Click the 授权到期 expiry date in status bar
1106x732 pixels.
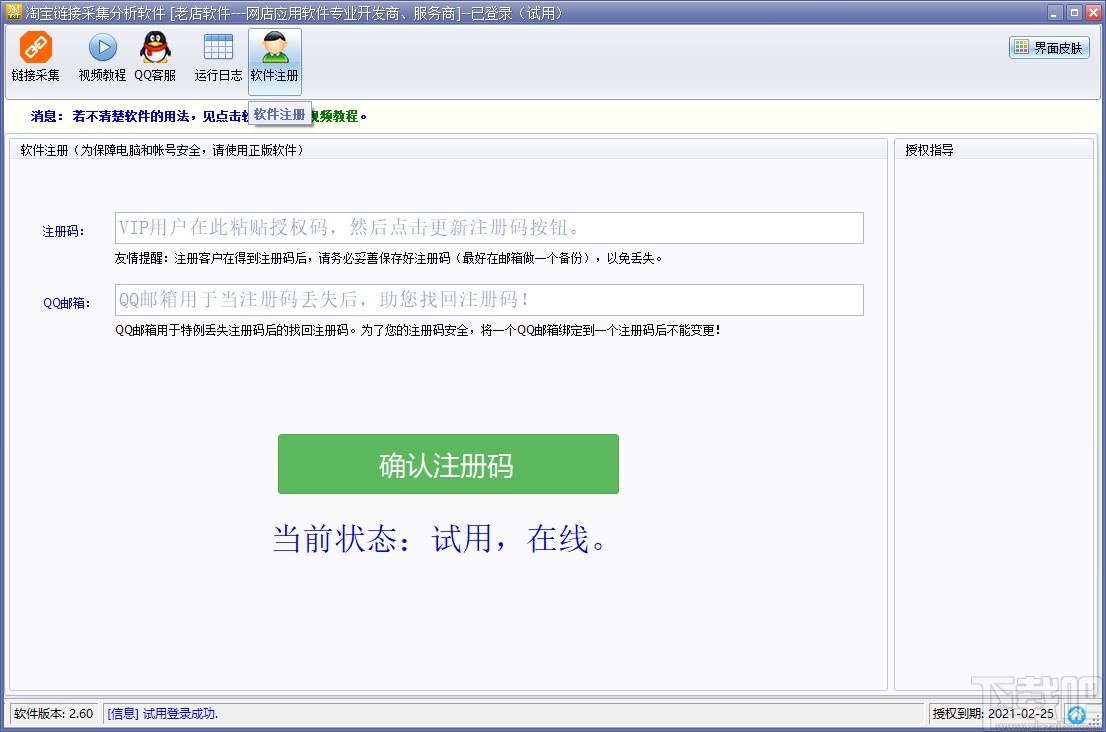[x=993, y=714]
